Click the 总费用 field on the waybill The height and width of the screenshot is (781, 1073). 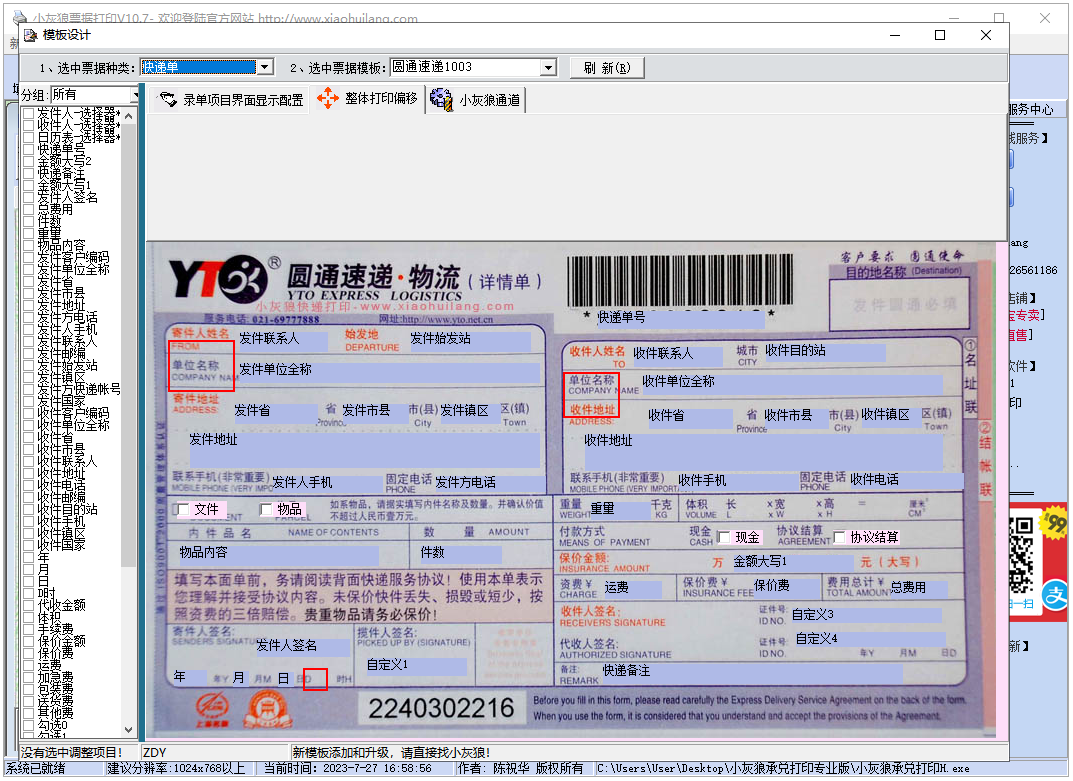click(918, 588)
